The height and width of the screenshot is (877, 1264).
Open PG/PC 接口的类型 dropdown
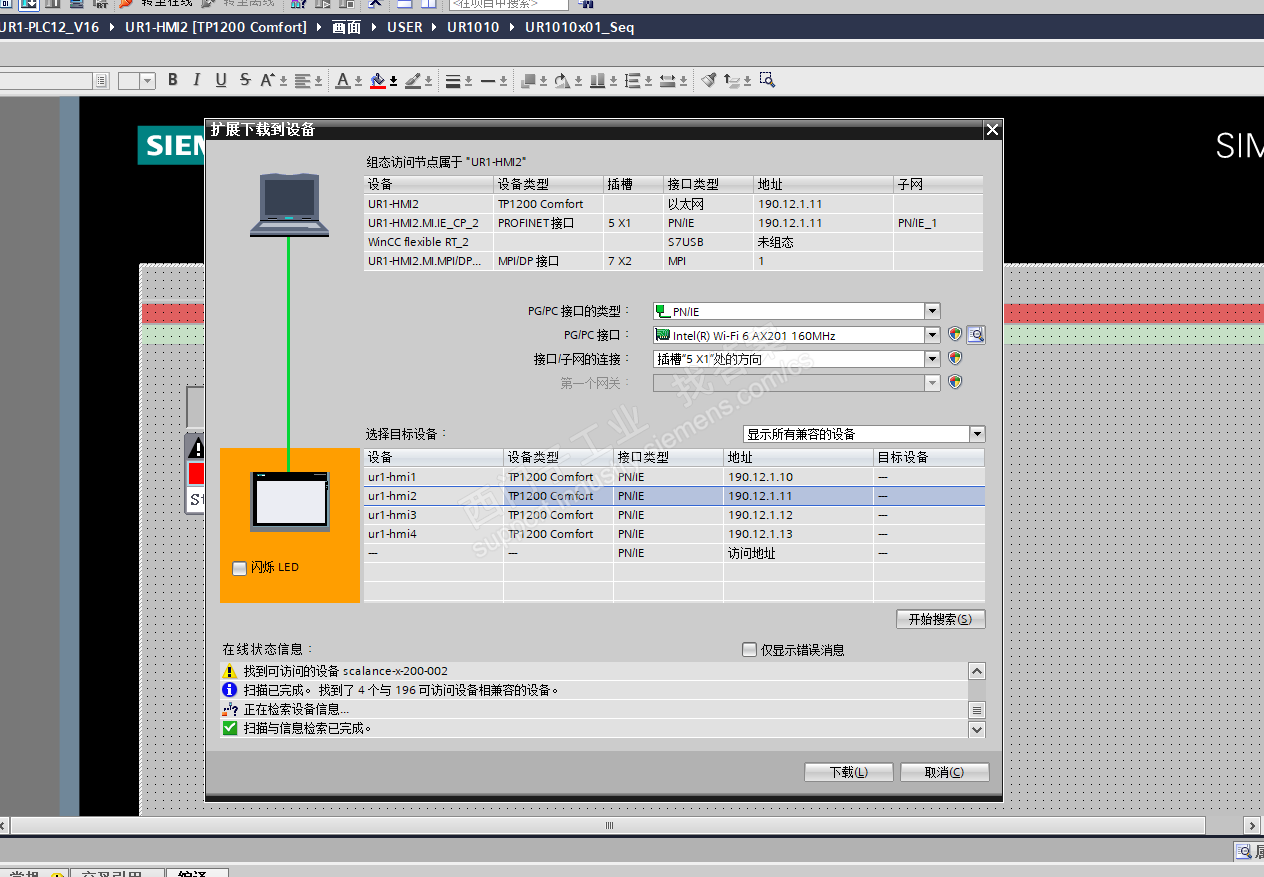click(932, 311)
